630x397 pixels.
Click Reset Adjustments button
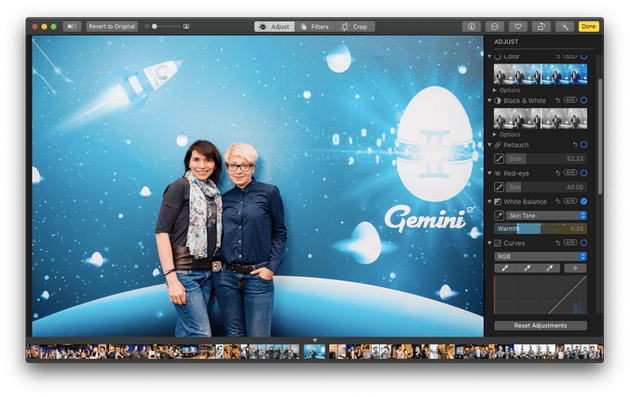[x=540, y=325]
